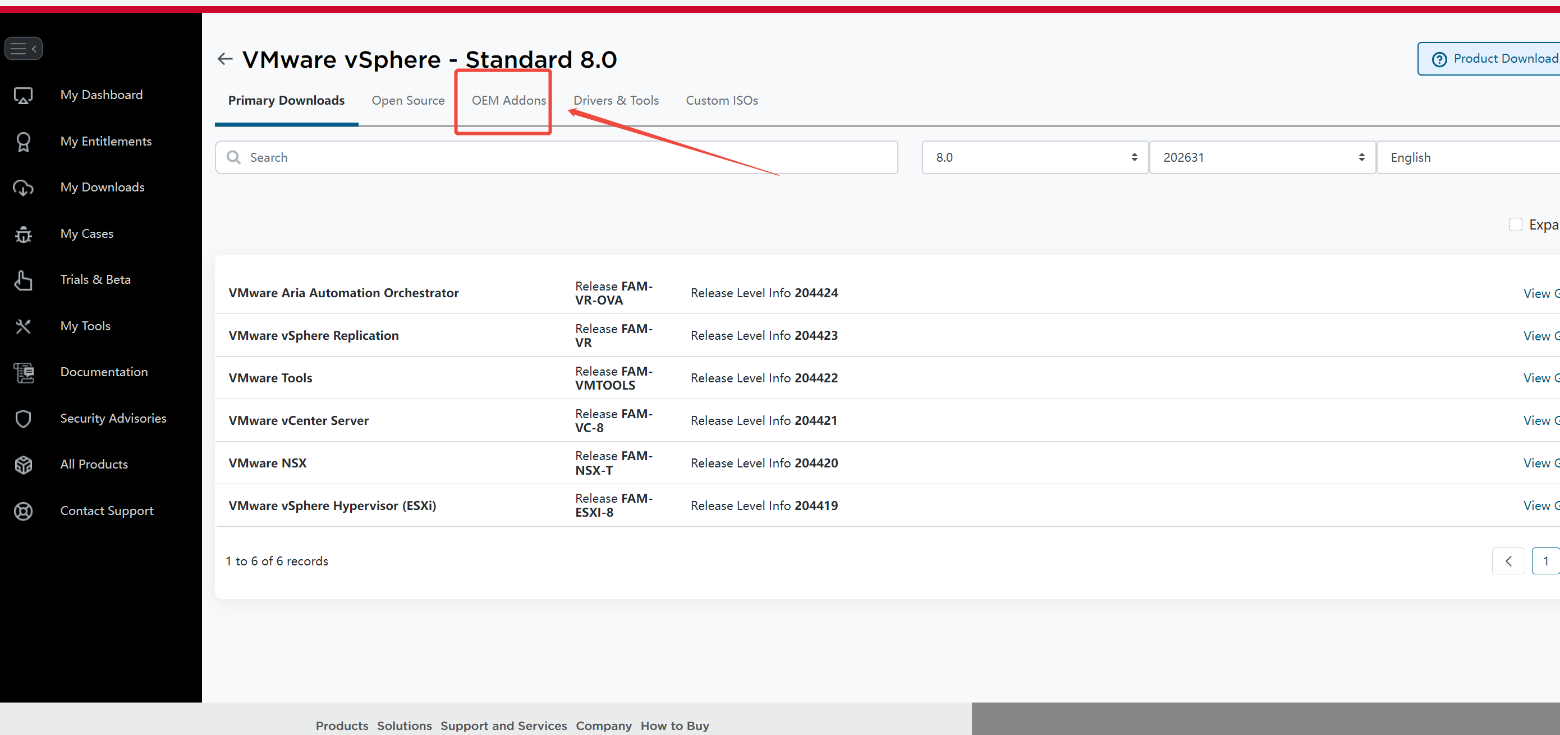Browse All Products

pos(94,465)
